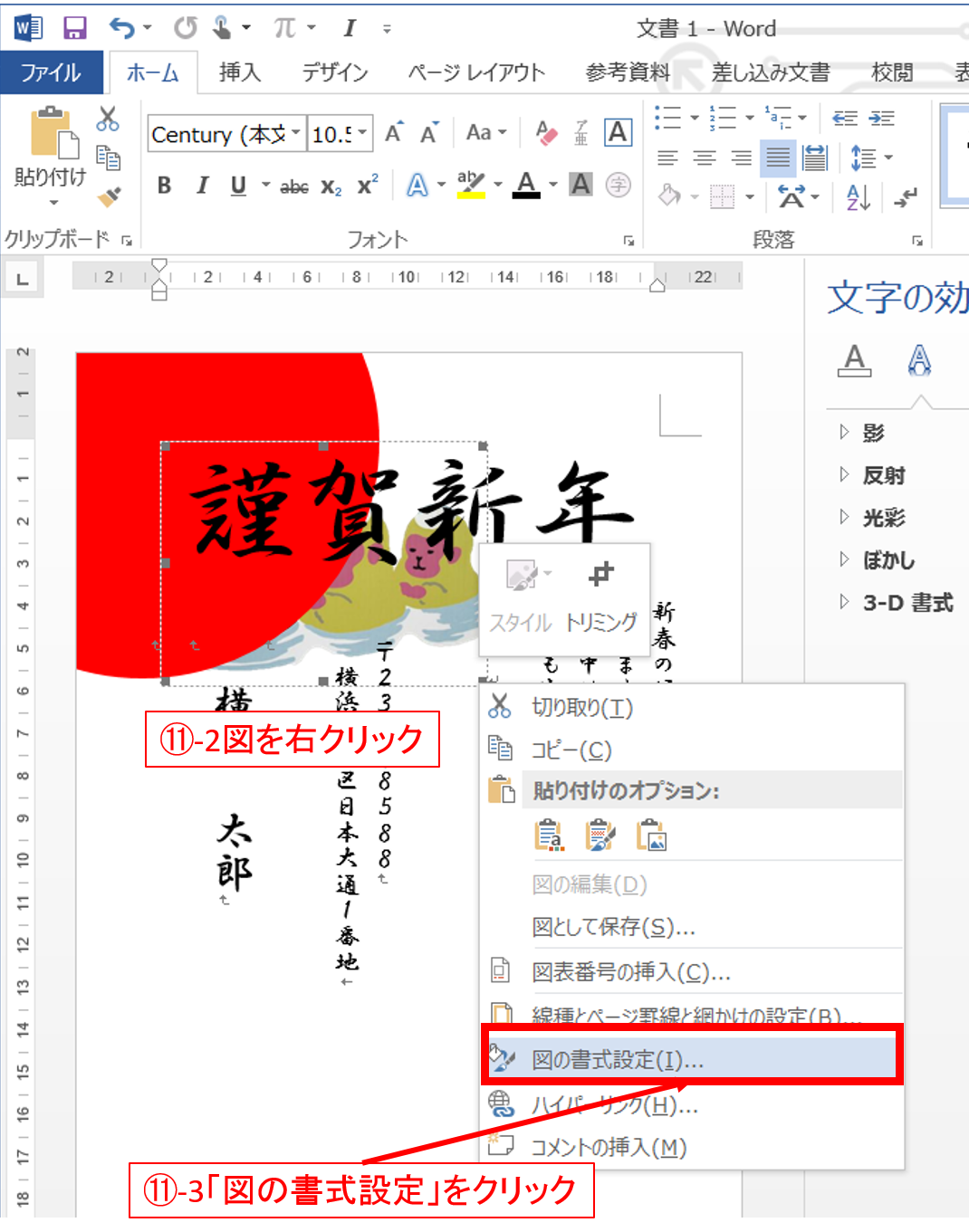The height and width of the screenshot is (1232, 969).
Task: Toggle show paragraph marks
Action: click(x=906, y=196)
